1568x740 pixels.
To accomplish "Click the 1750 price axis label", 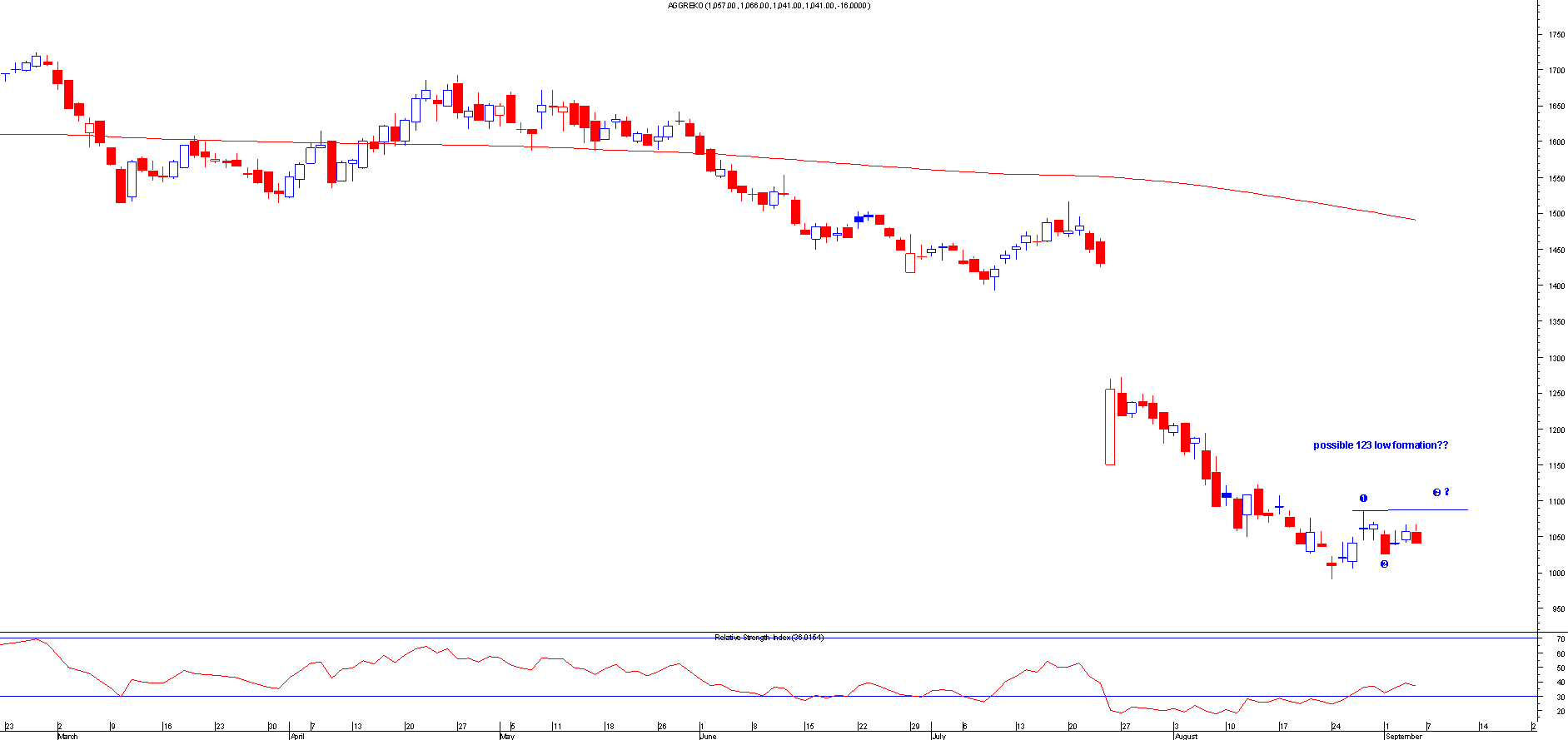I will point(1556,35).
